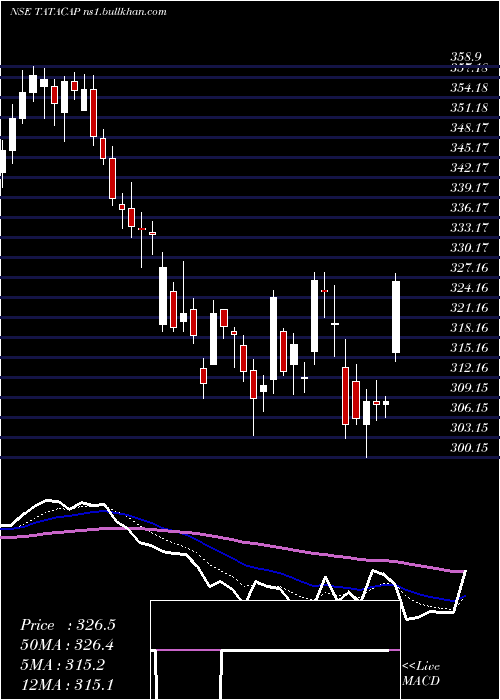Click the 342.17 price axis label
This screenshot has height=700, width=500.
point(468,168)
